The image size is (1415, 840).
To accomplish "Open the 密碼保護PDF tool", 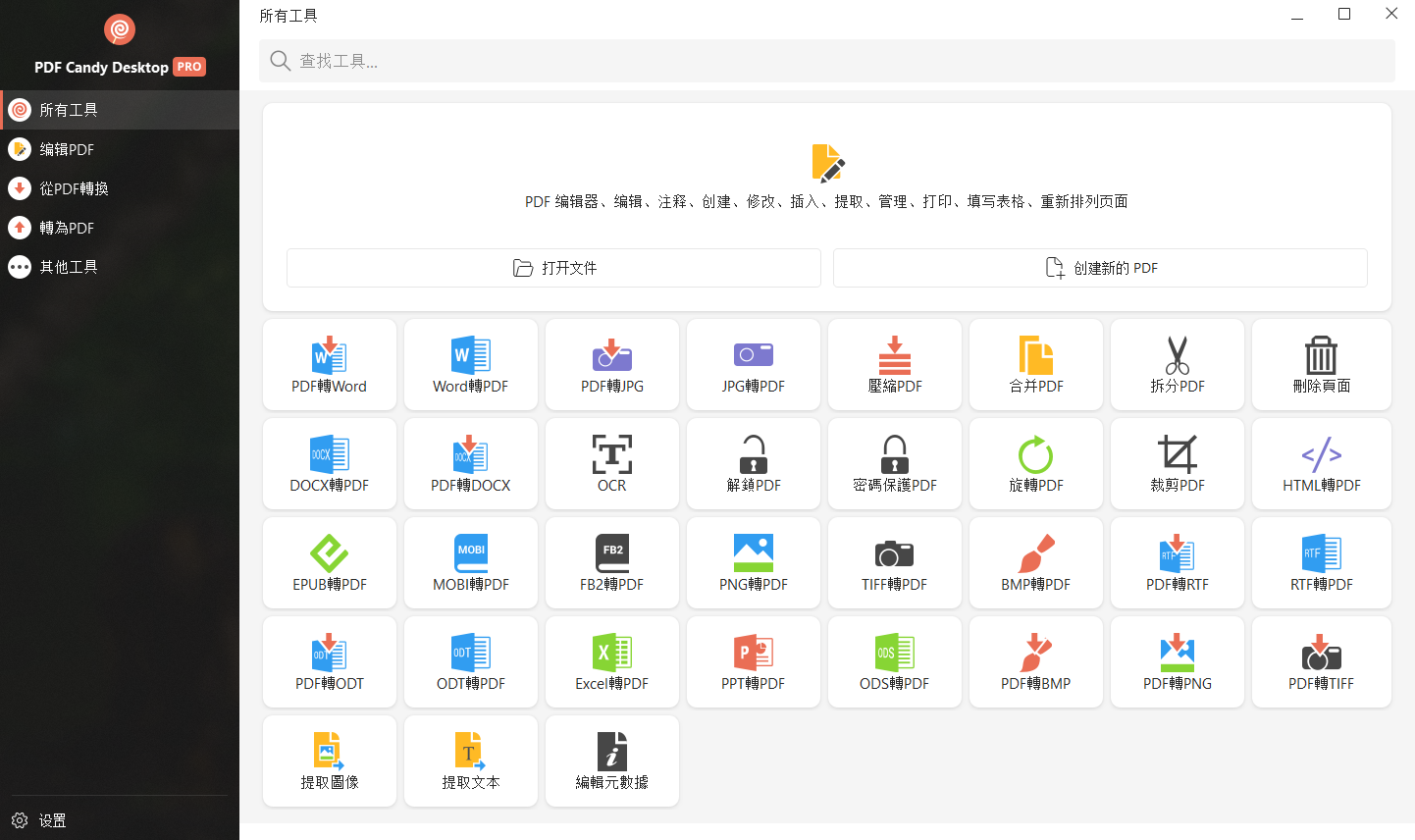I will [x=894, y=463].
